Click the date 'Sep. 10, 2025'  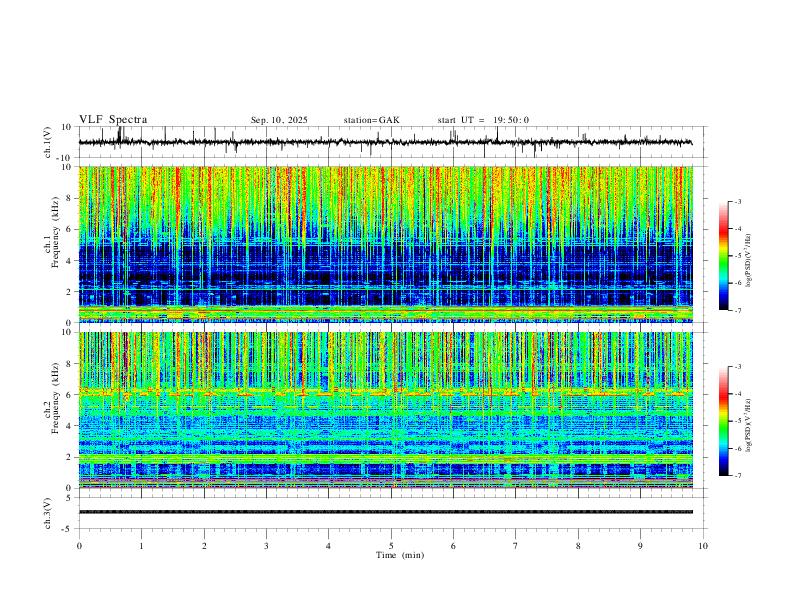tap(279, 120)
